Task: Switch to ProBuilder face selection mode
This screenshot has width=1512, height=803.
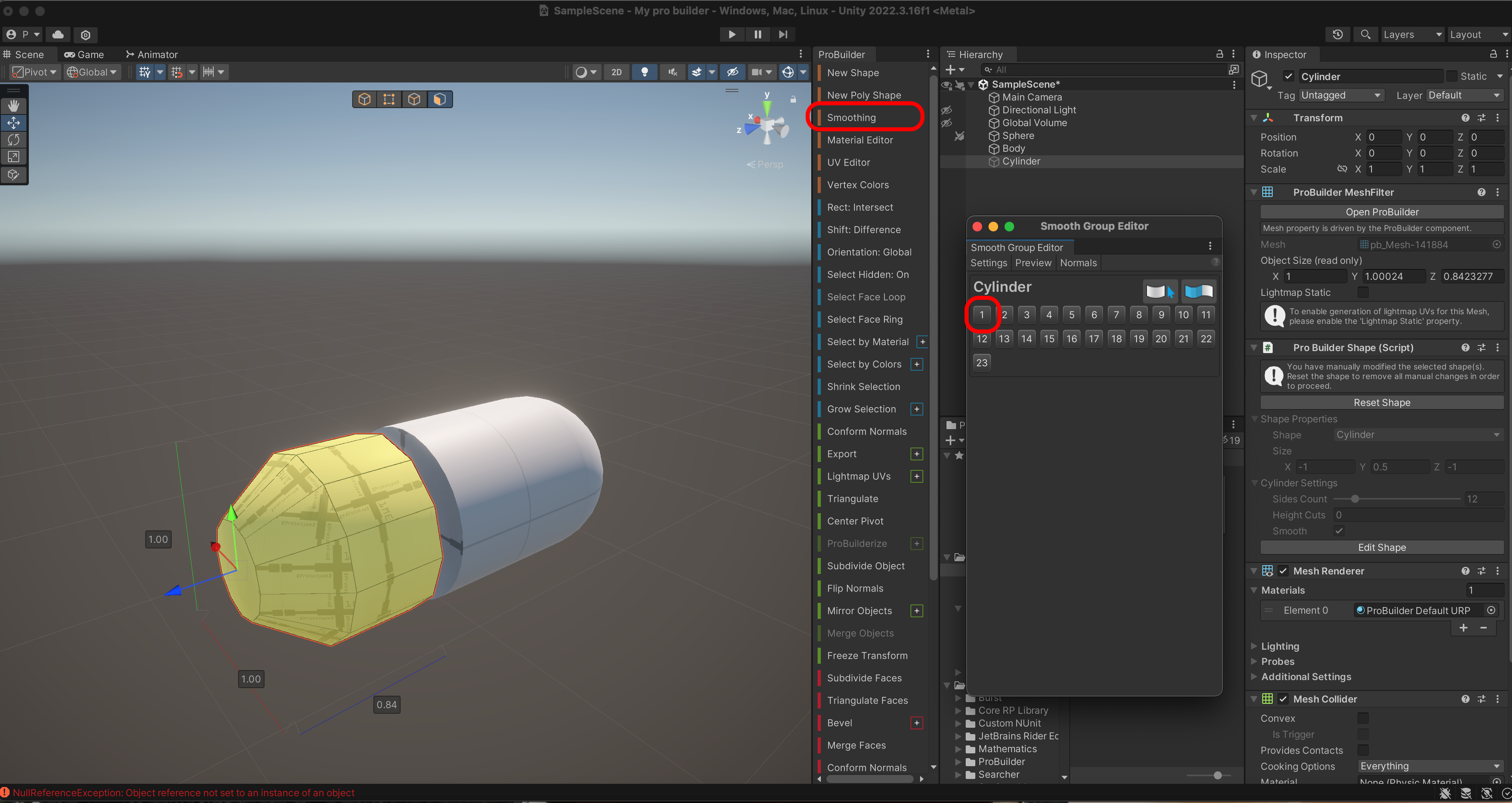Action: (439, 99)
